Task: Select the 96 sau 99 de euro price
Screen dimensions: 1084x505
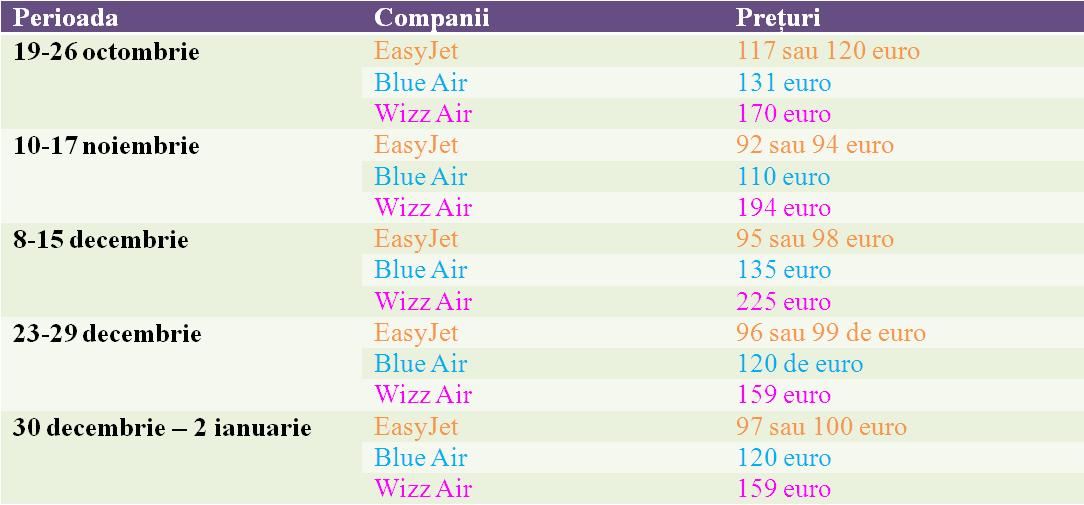Action: 831,333
